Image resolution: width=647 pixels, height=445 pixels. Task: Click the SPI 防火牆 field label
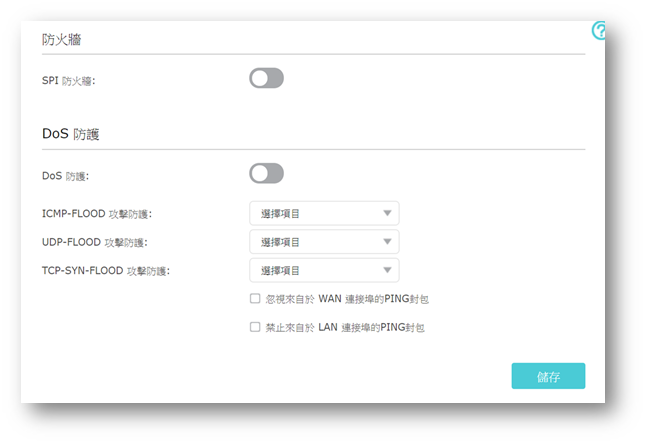[68, 80]
